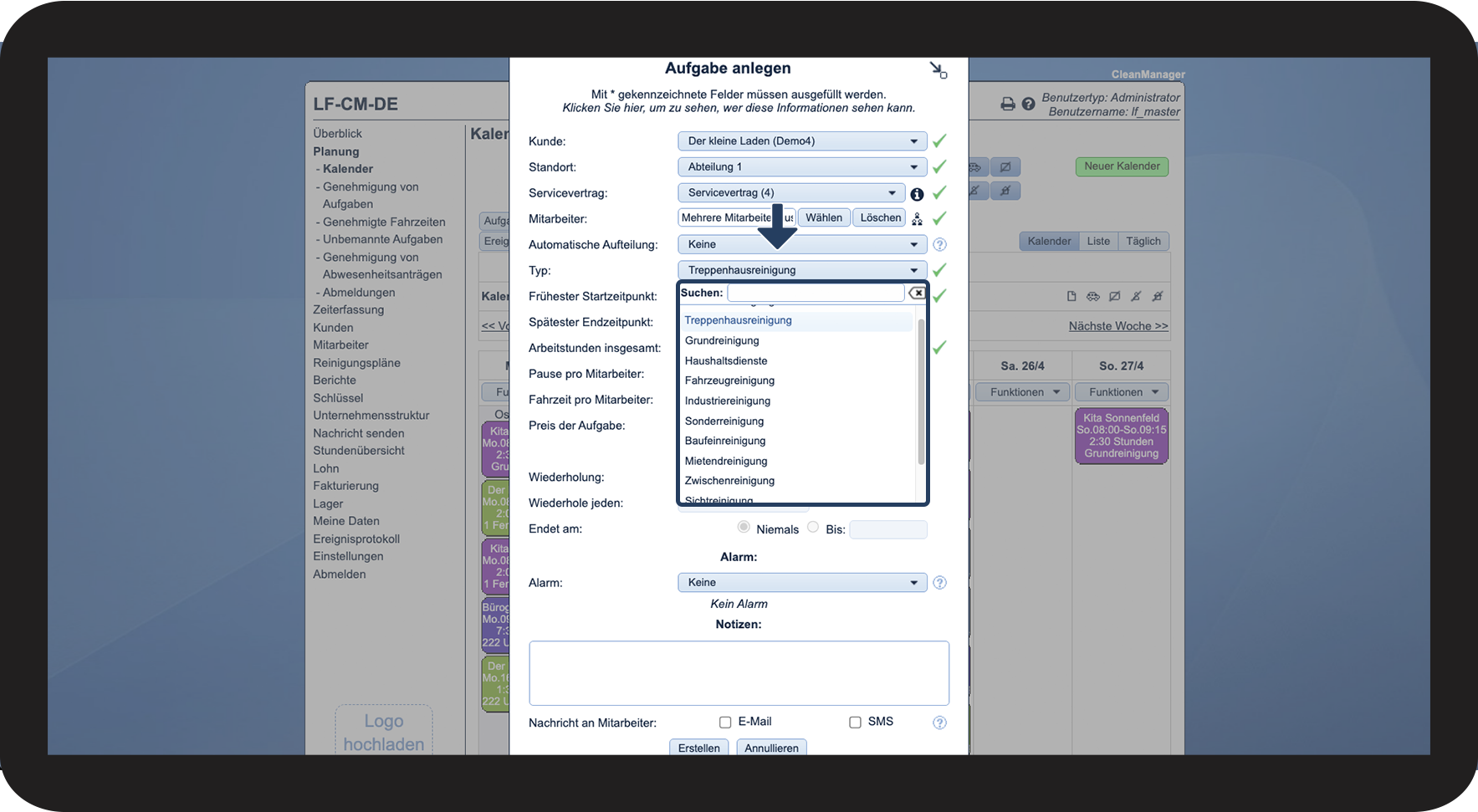Click Abmelden in the sidebar
Viewport: 1478px width, 812px height.
pyautogui.click(x=340, y=575)
